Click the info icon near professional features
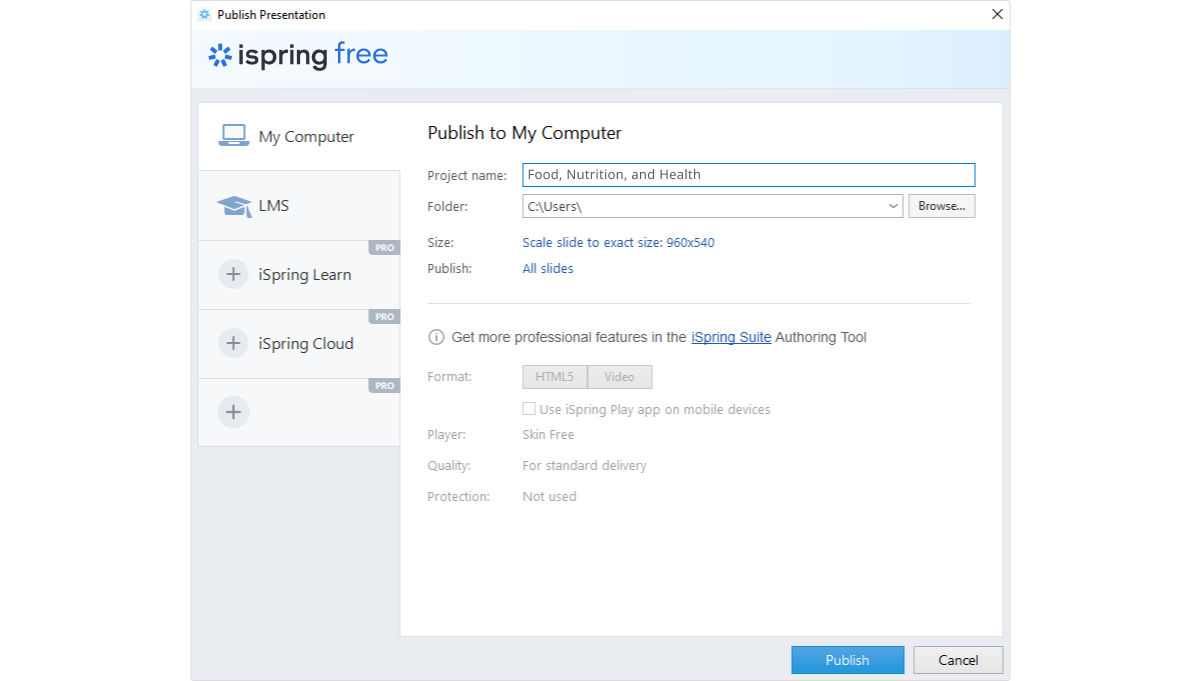Image resolution: width=1201 pixels, height=681 pixels. pos(436,338)
